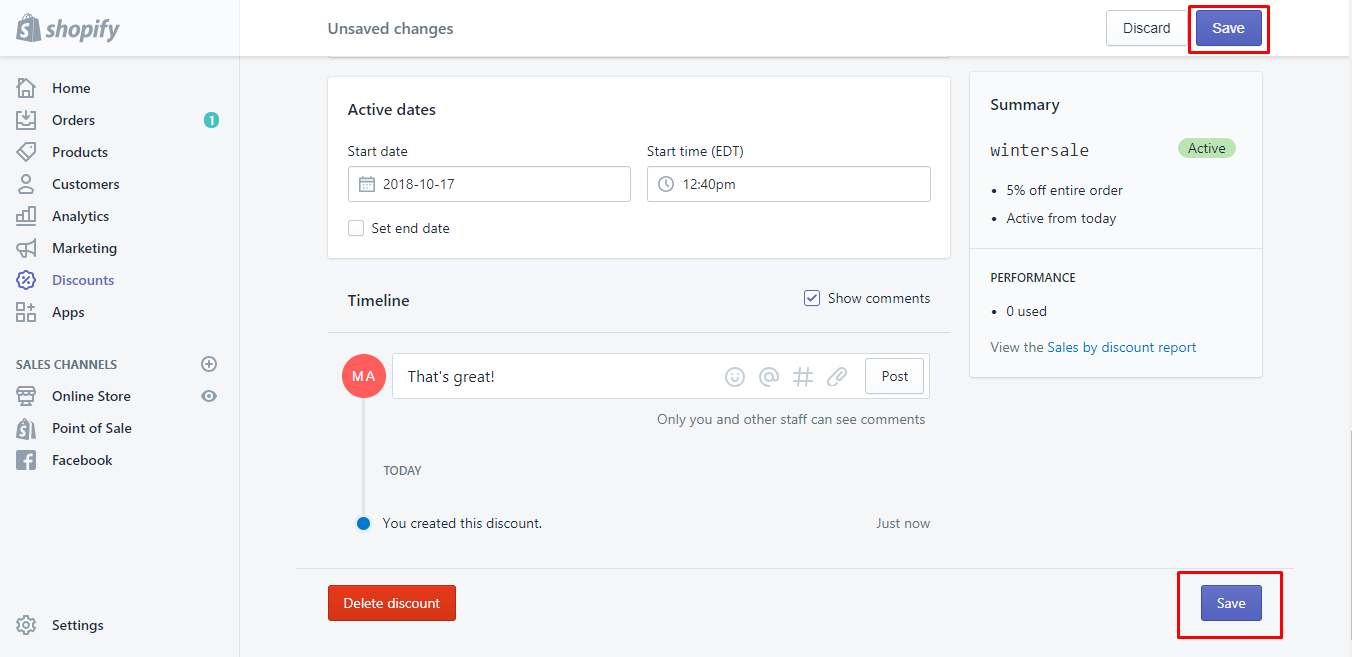Click the Start date field
This screenshot has height=657, width=1352.
(x=489, y=184)
